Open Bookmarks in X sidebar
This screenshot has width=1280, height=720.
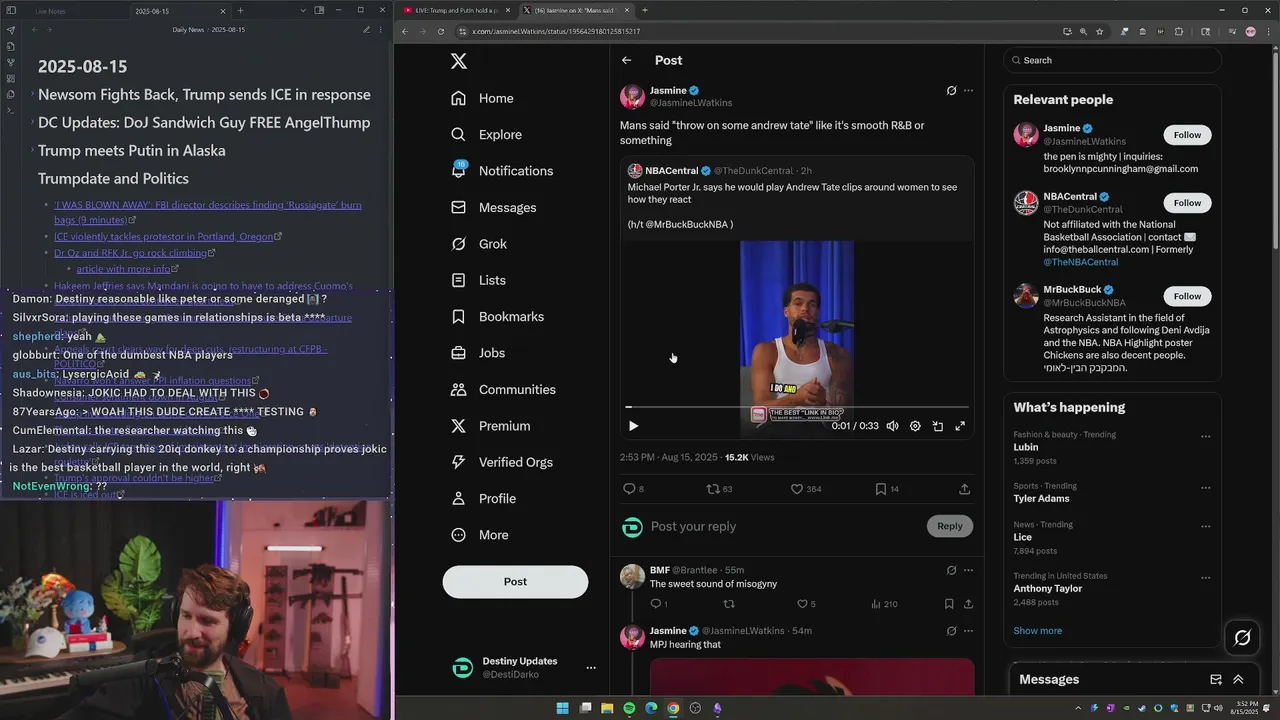pyautogui.click(x=497, y=317)
